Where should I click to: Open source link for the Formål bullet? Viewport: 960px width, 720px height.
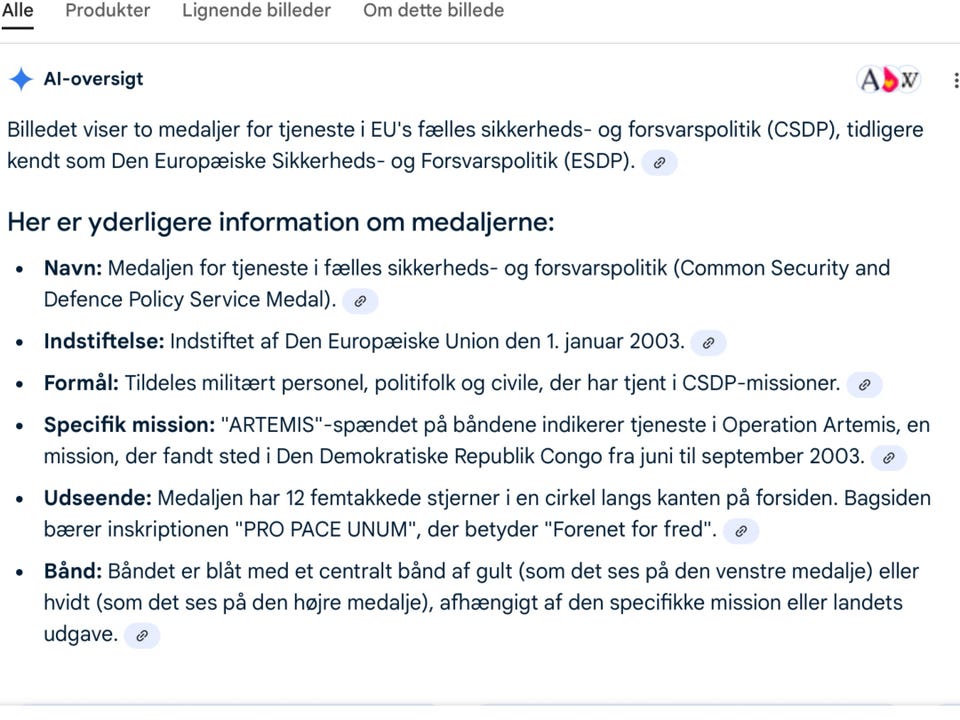pos(864,384)
